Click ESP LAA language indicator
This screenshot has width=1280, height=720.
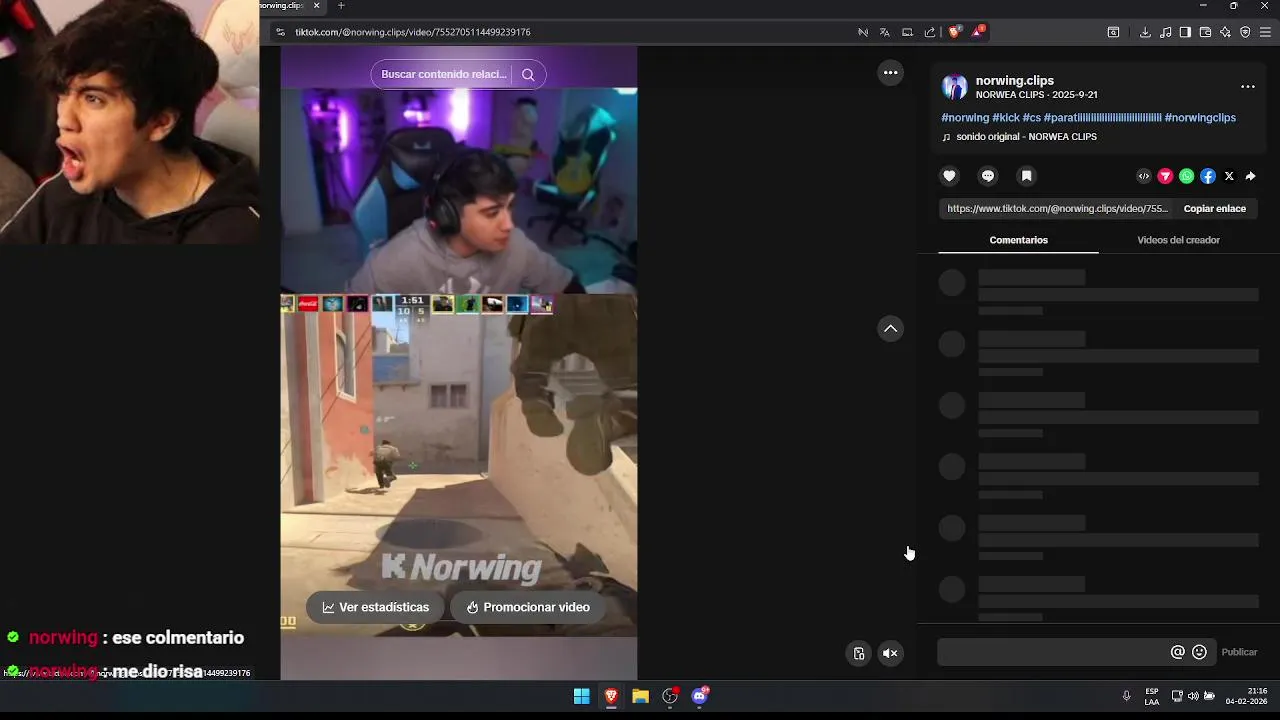1152,696
